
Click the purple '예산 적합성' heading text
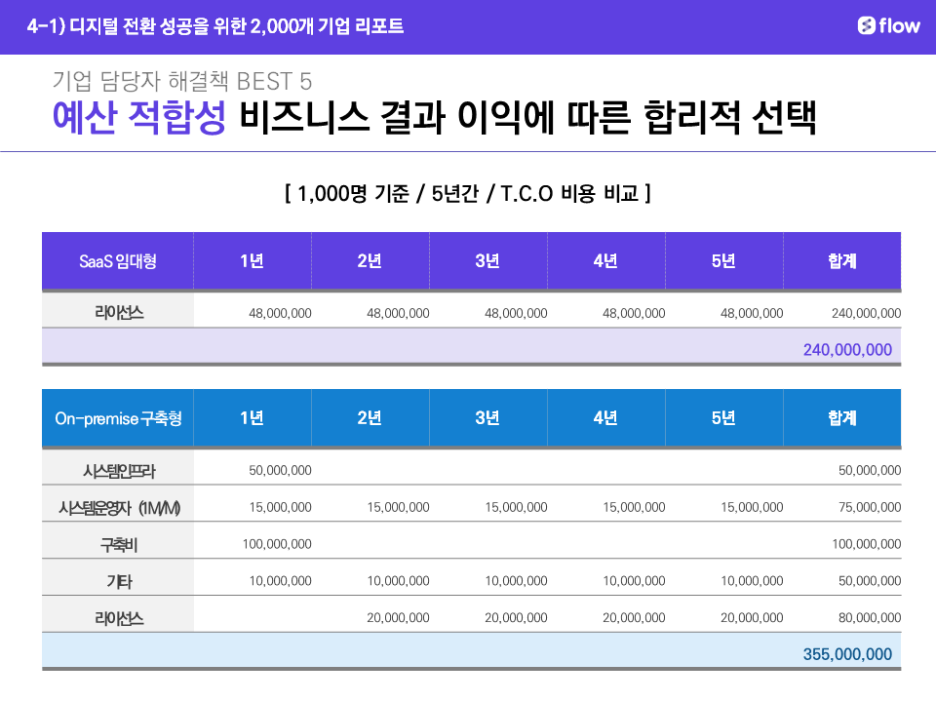(x=139, y=118)
